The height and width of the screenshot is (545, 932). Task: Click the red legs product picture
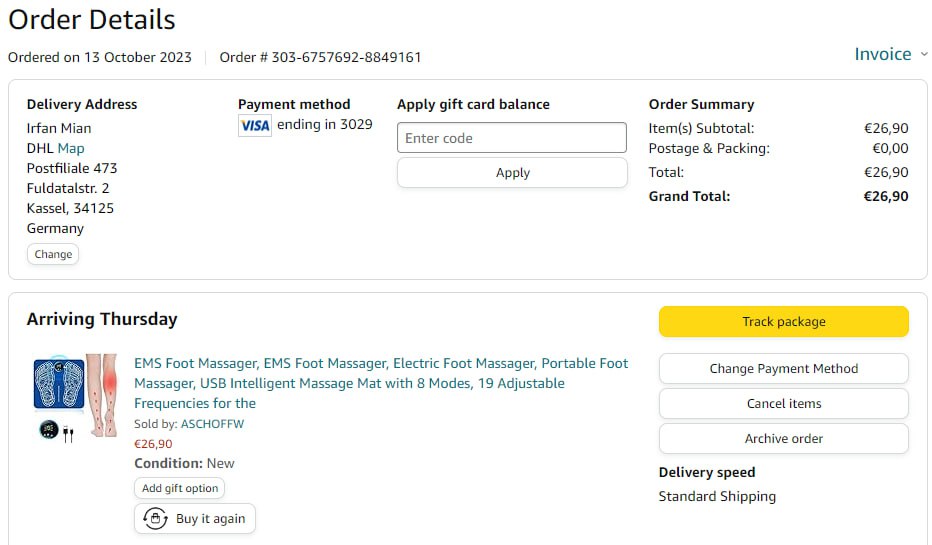(102, 394)
